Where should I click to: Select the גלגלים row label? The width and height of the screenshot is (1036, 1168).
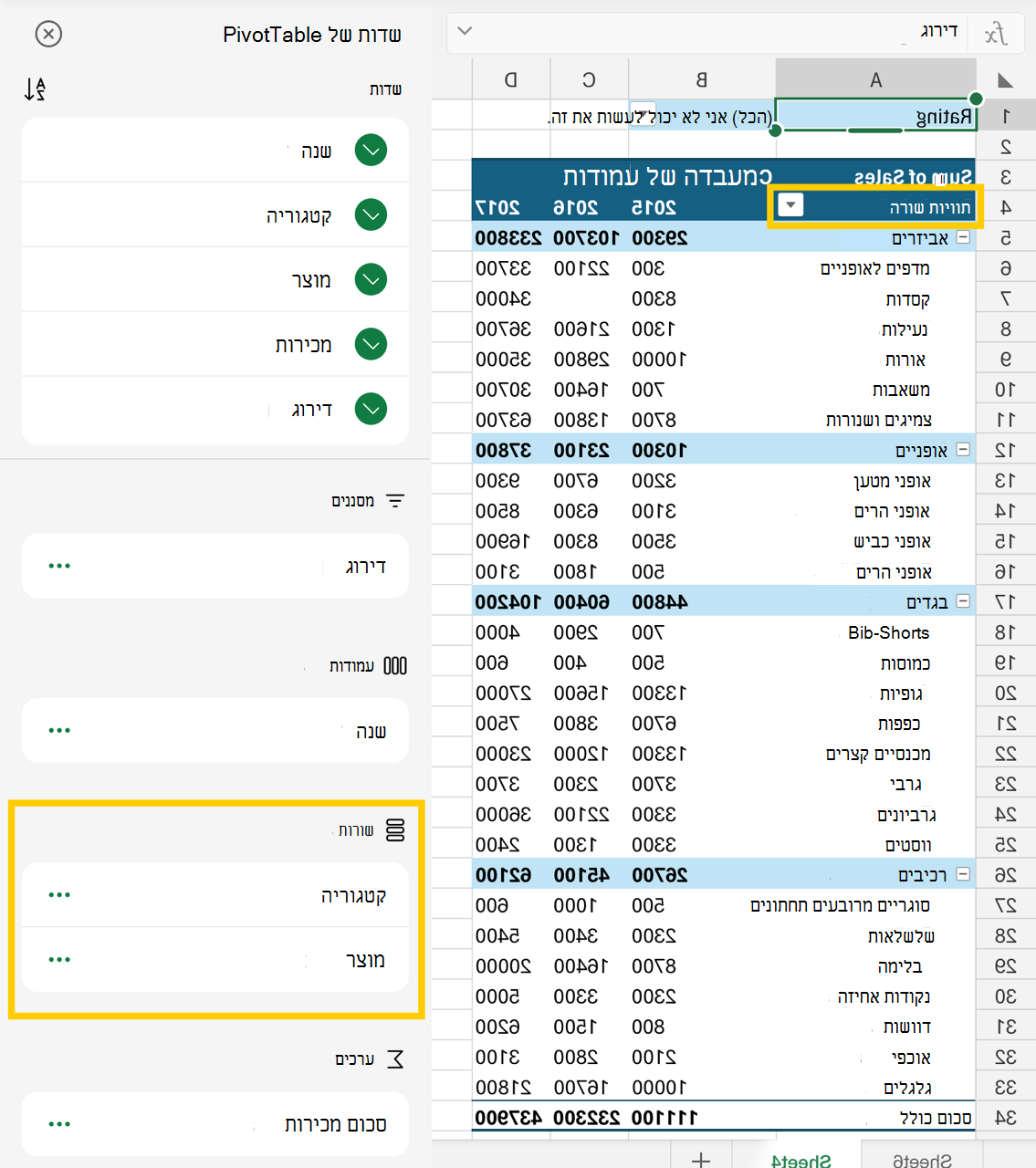pyautogui.click(x=907, y=1088)
